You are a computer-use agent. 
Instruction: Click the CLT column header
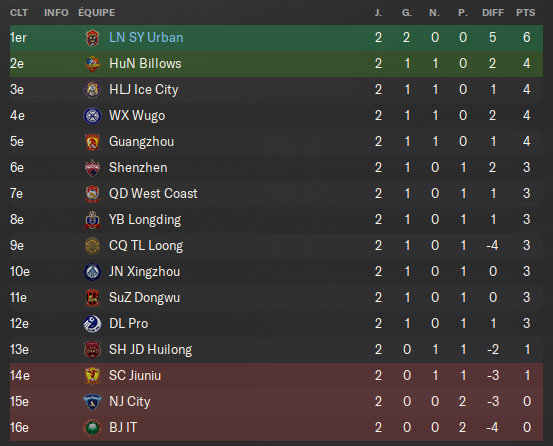19,13
